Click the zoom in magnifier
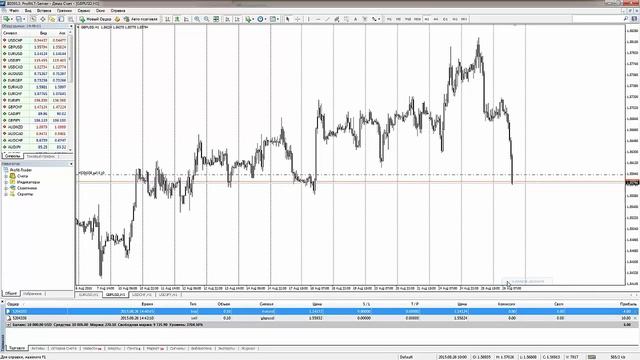Viewport: 640px width, 360px height. 197,19
